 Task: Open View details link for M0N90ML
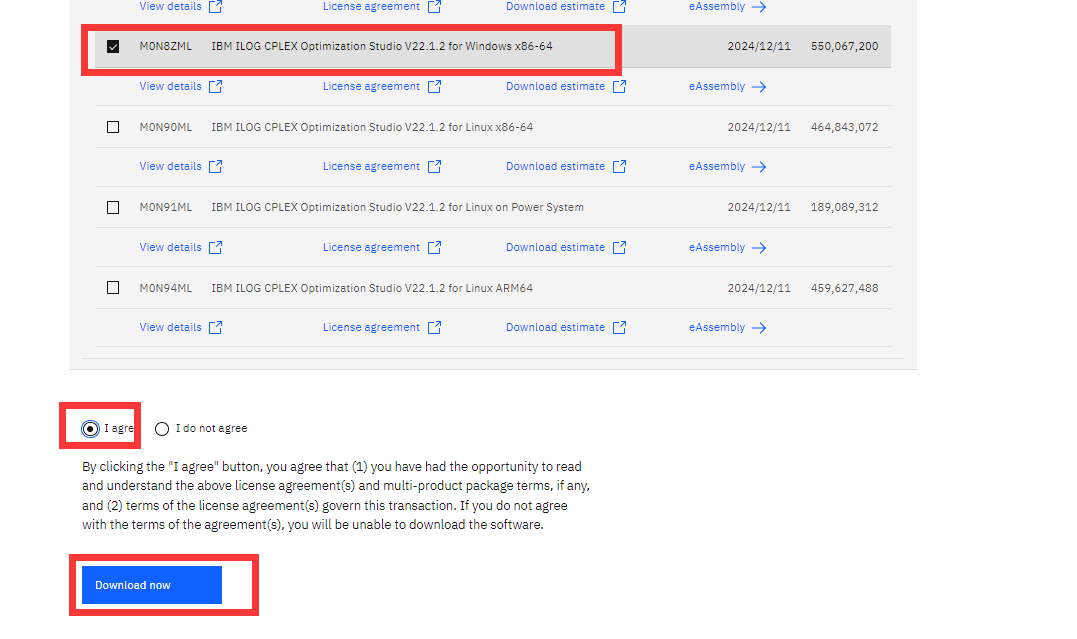(170, 166)
